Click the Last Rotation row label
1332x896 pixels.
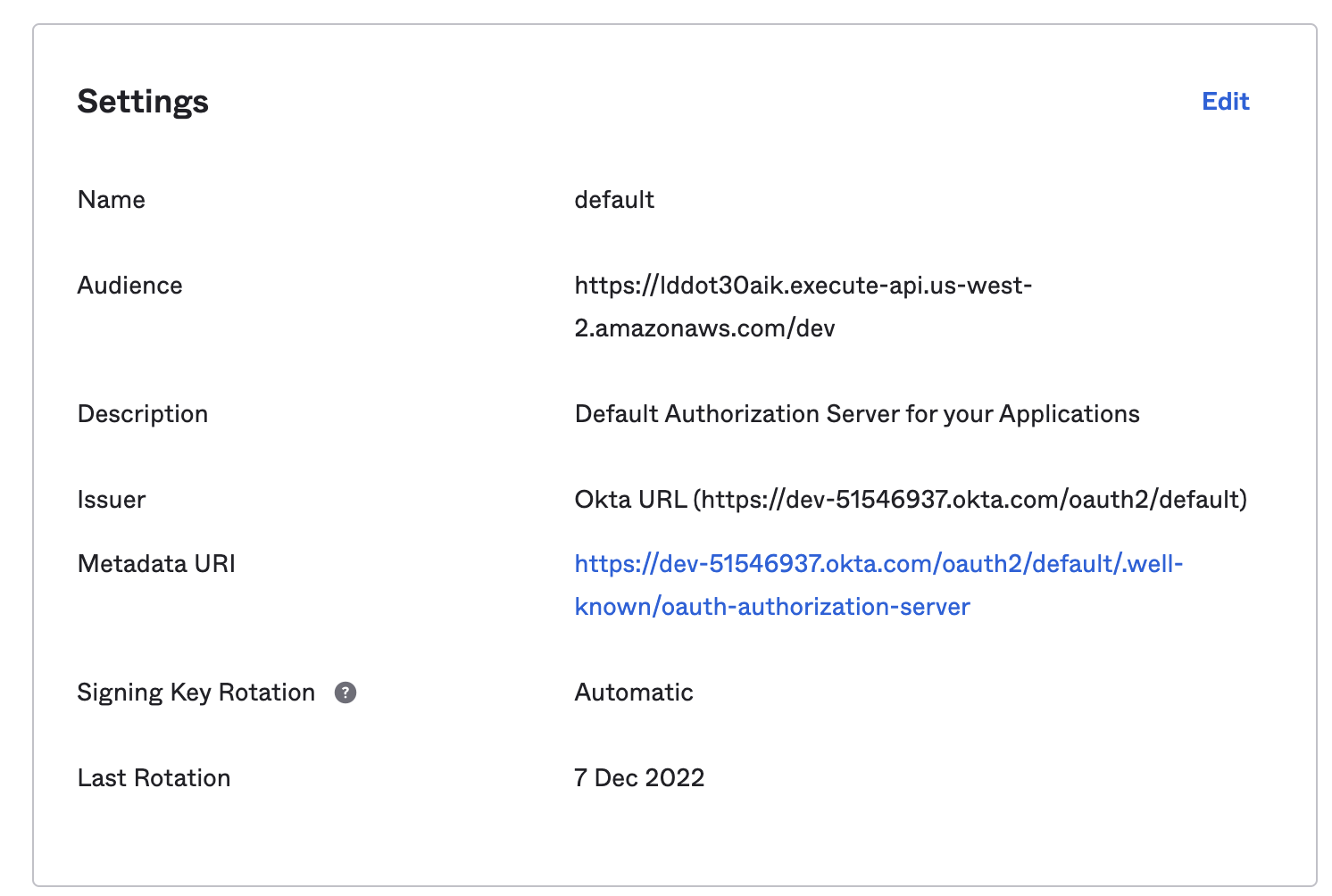tap(154, 777)
